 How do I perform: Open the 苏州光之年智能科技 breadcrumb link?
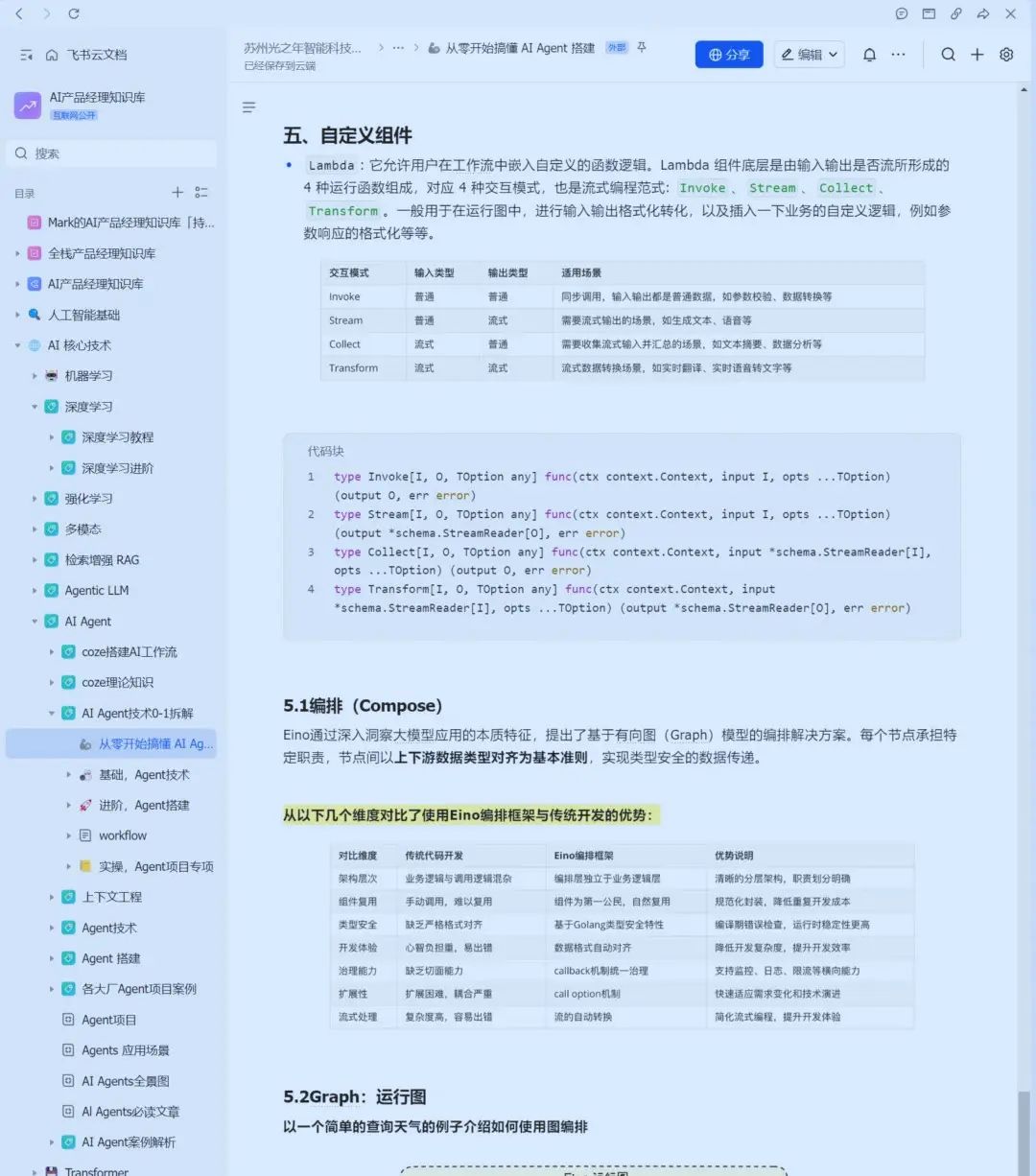coord(301,47)
